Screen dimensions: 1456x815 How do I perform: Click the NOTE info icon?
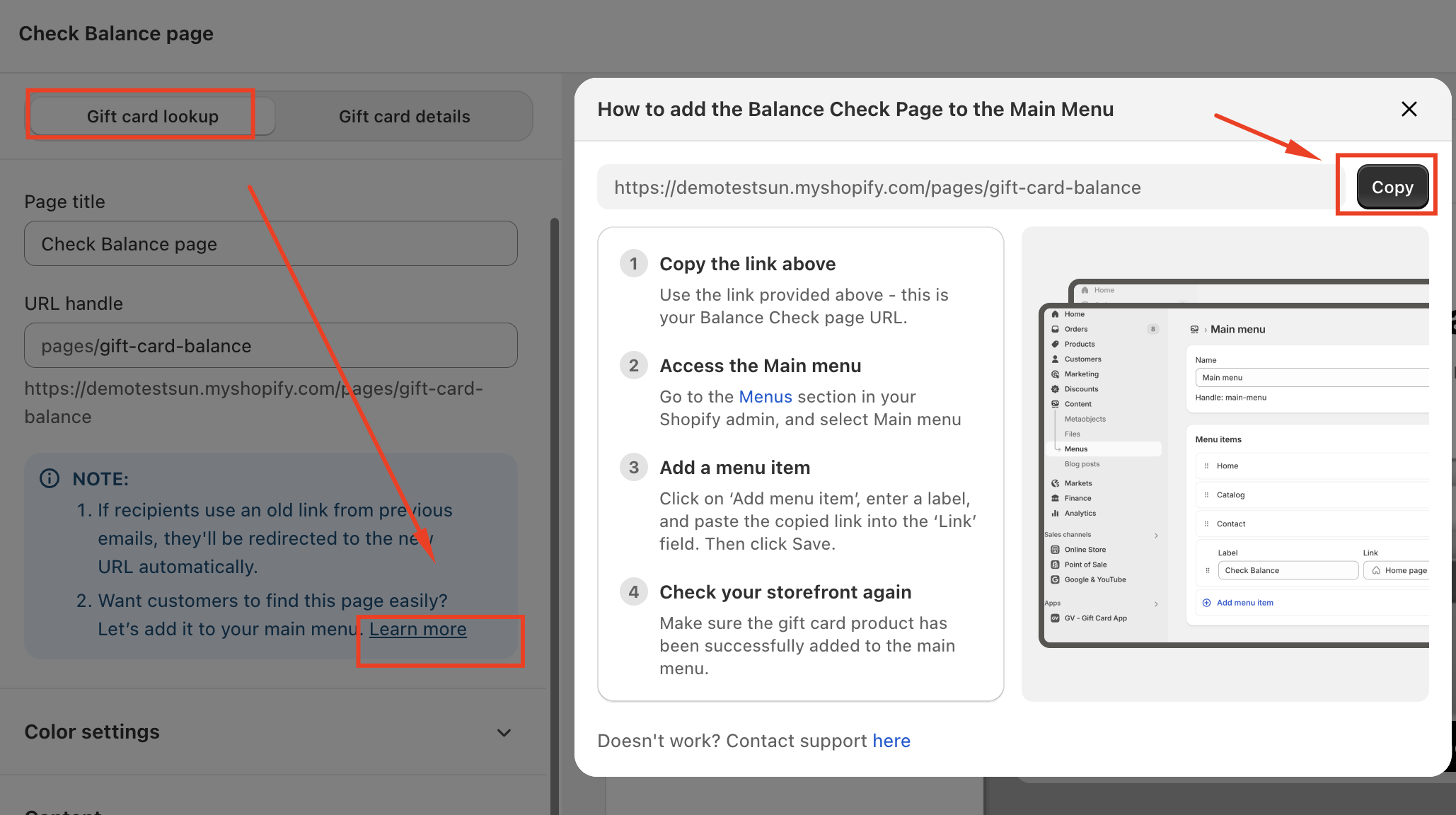point(50,479)
